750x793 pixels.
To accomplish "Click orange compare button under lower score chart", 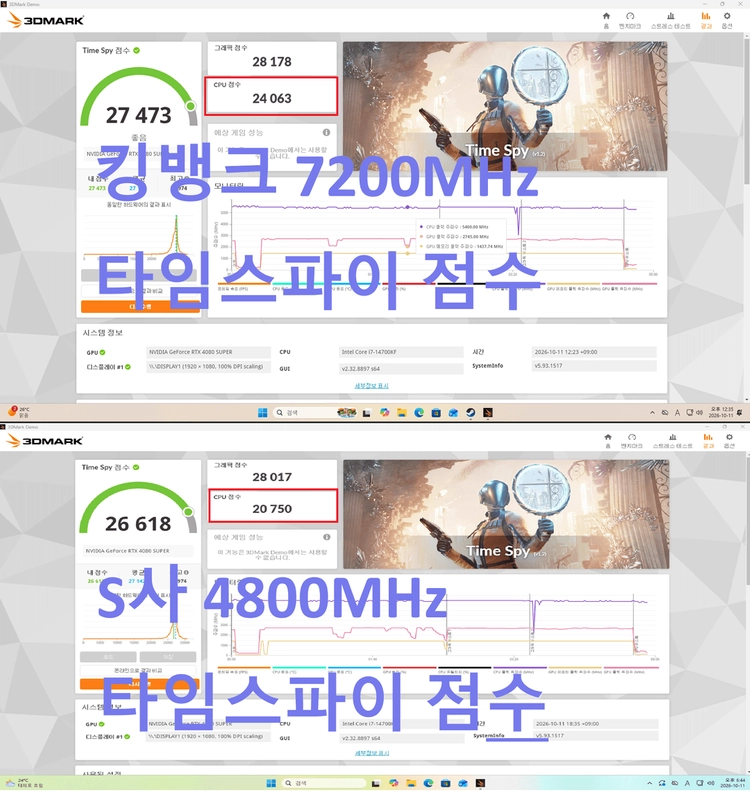I will [x=139, y=684].
